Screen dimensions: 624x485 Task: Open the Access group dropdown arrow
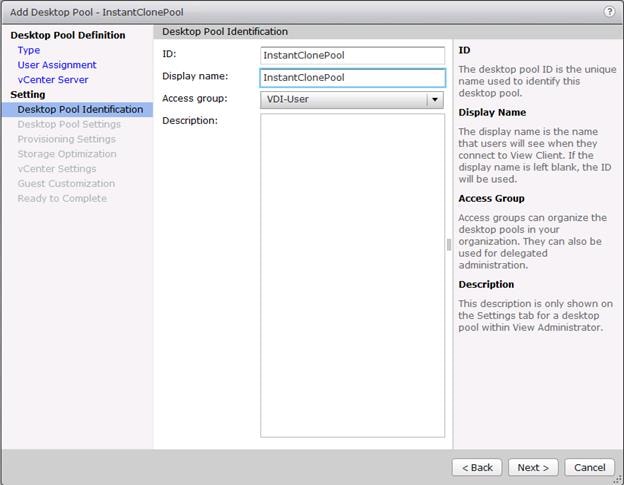(435, 99)
